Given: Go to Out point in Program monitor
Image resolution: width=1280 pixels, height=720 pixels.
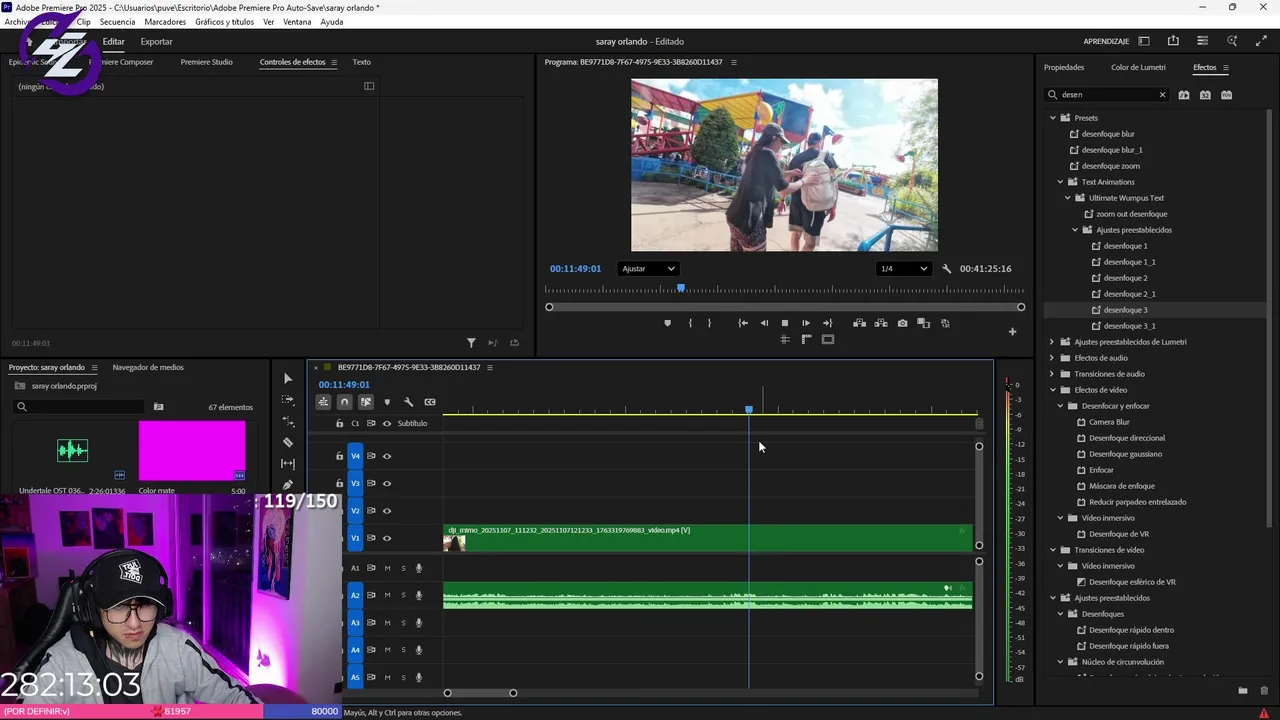Looking at the screenshot, I should point(827,323).
